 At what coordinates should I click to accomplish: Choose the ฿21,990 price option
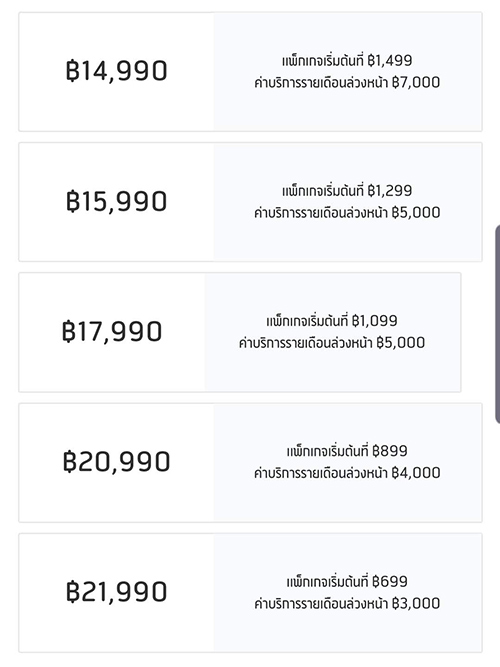[x=250, y=593]
